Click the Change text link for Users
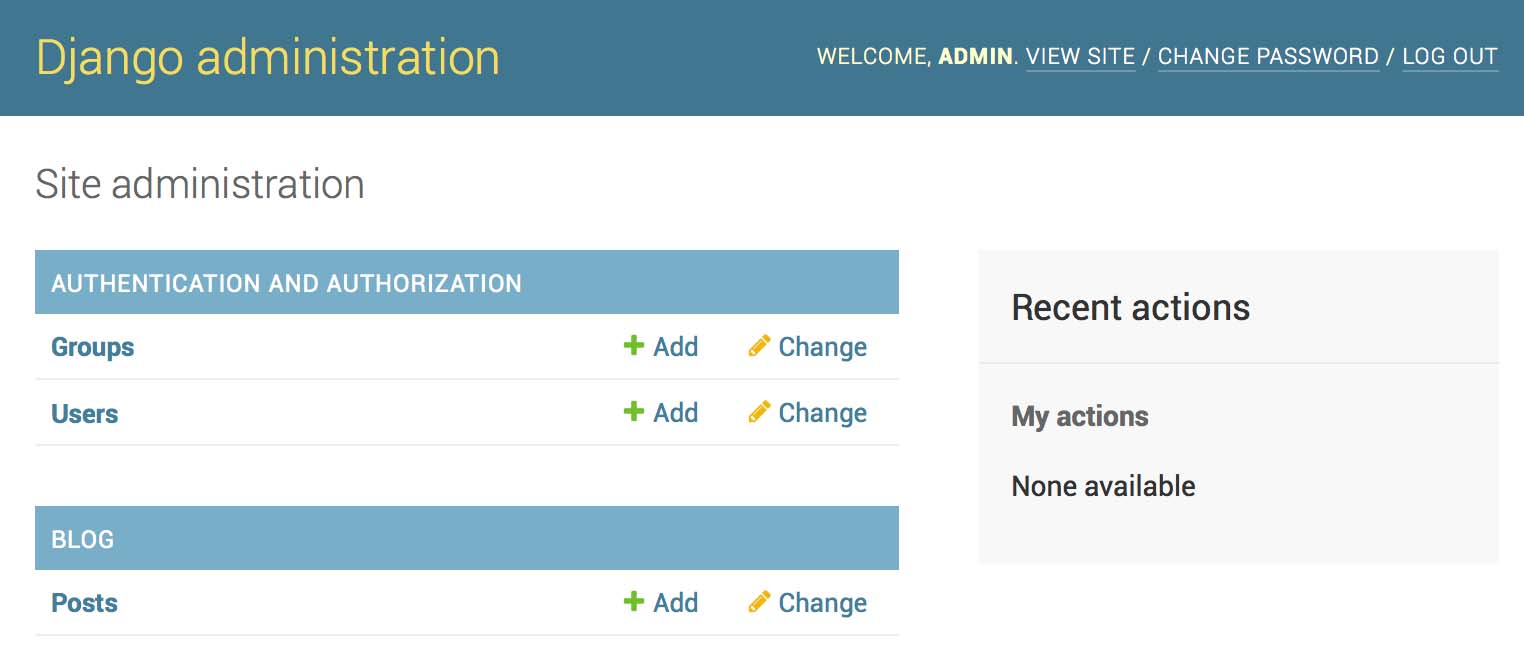1524x658 pixels. coord(823,413)
